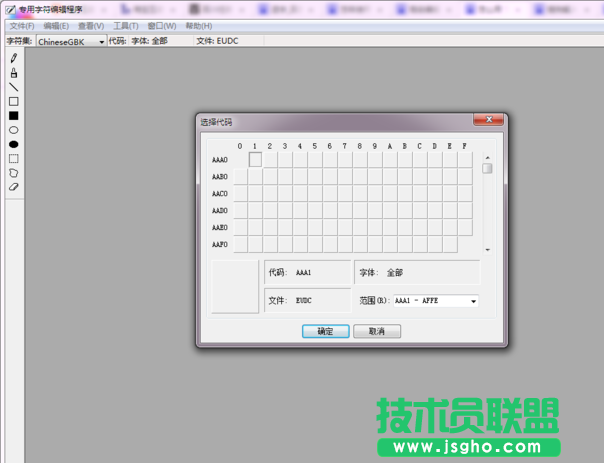Open the 文件(F) menu
604x463 pixels.
point(22,26)
